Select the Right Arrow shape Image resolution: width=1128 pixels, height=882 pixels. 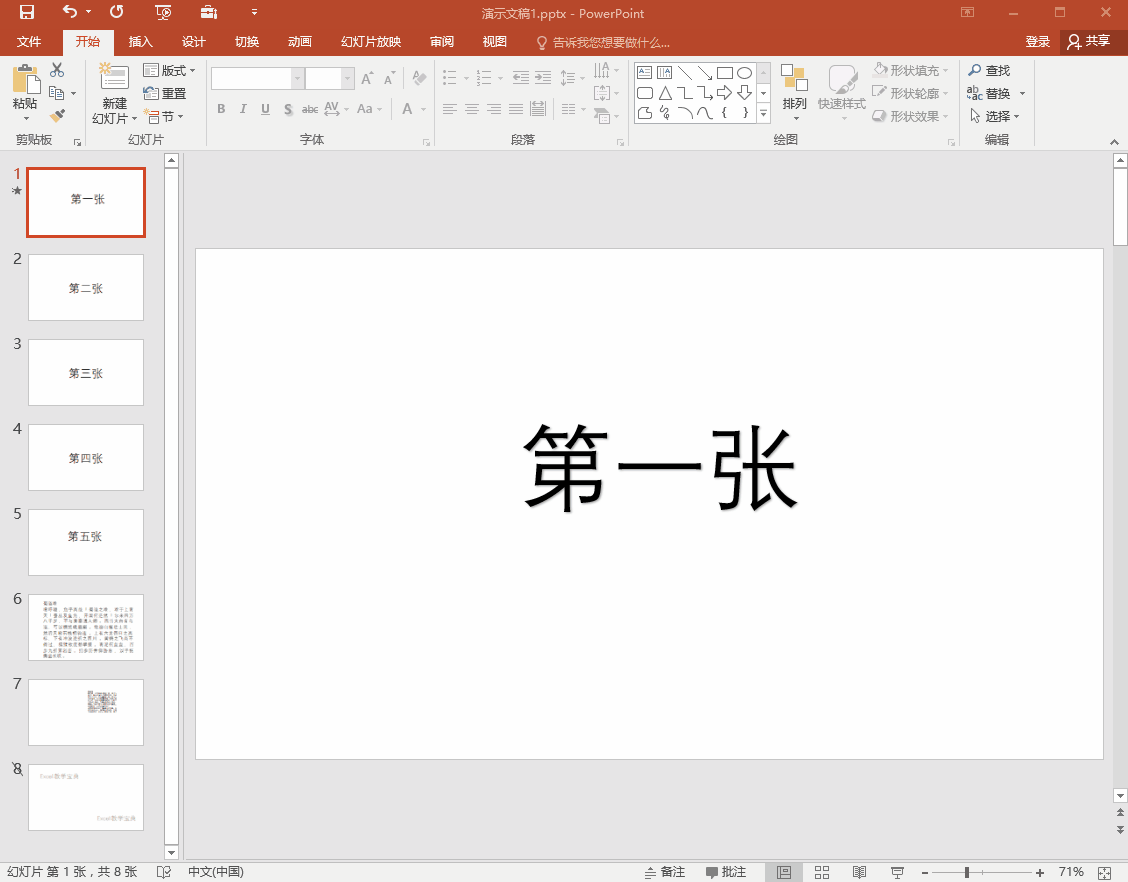point(724,93)
